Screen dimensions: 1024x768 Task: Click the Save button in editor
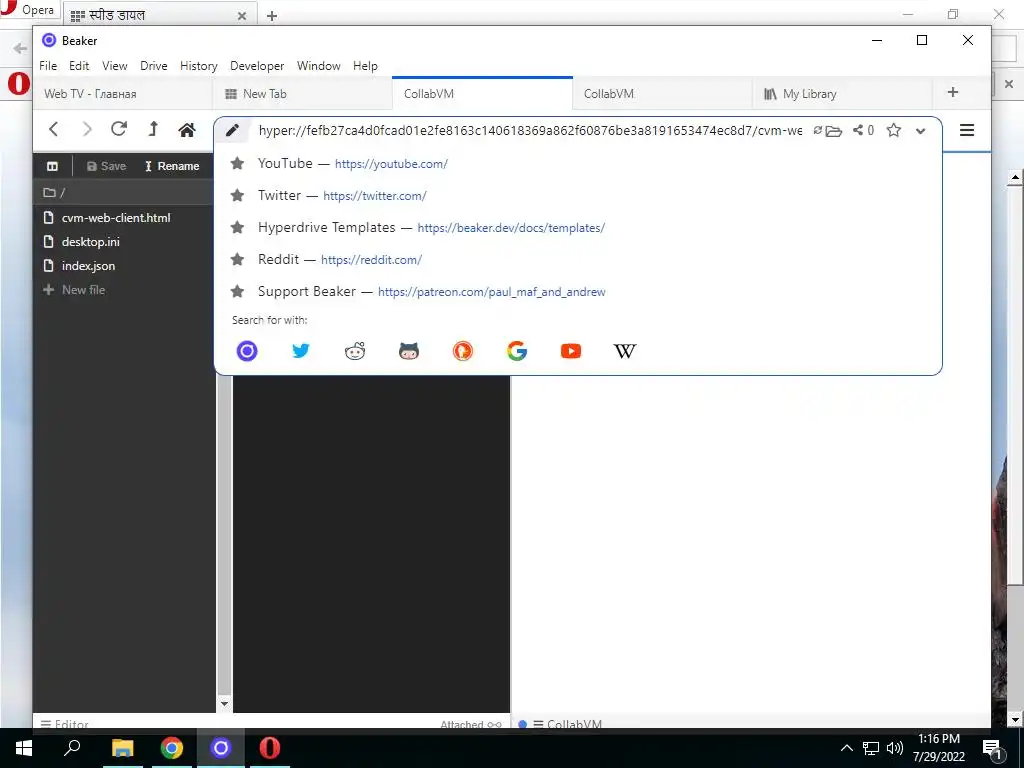point(106,167)
